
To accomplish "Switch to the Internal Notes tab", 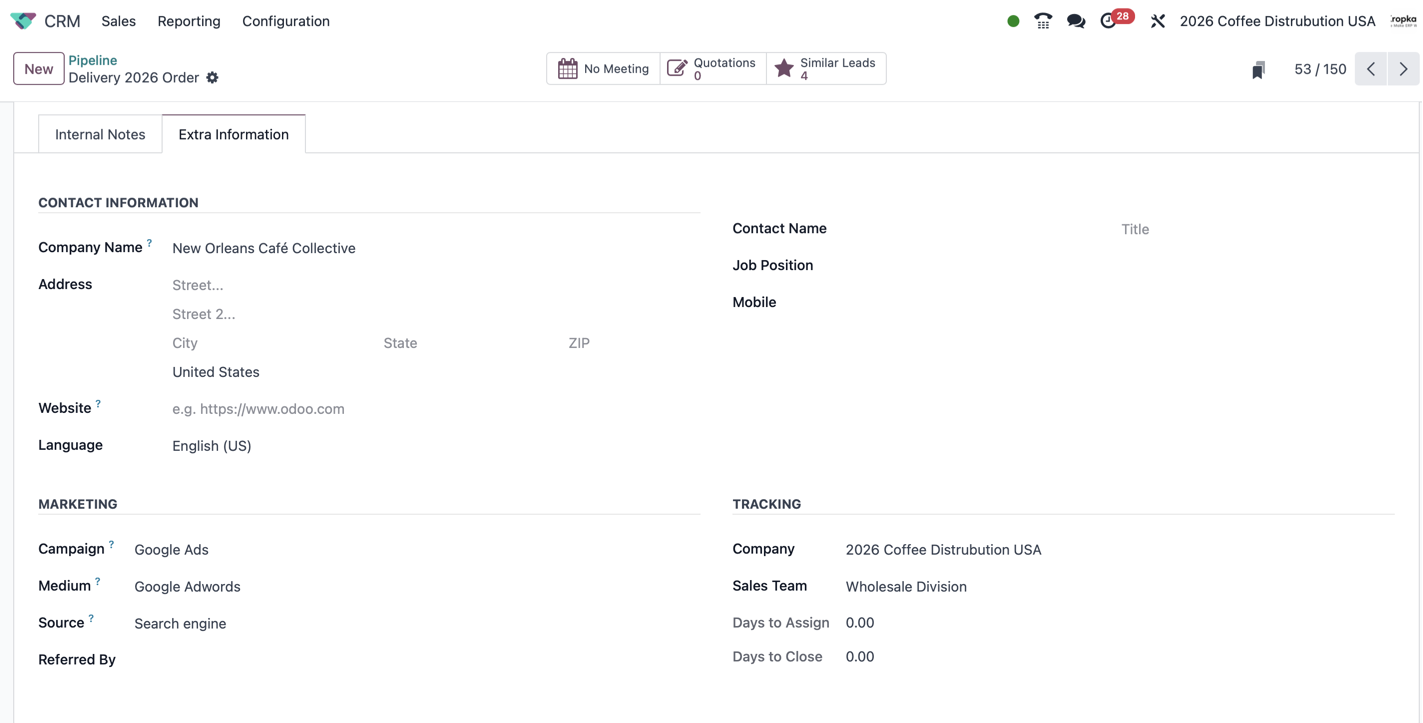I will 100,134.
